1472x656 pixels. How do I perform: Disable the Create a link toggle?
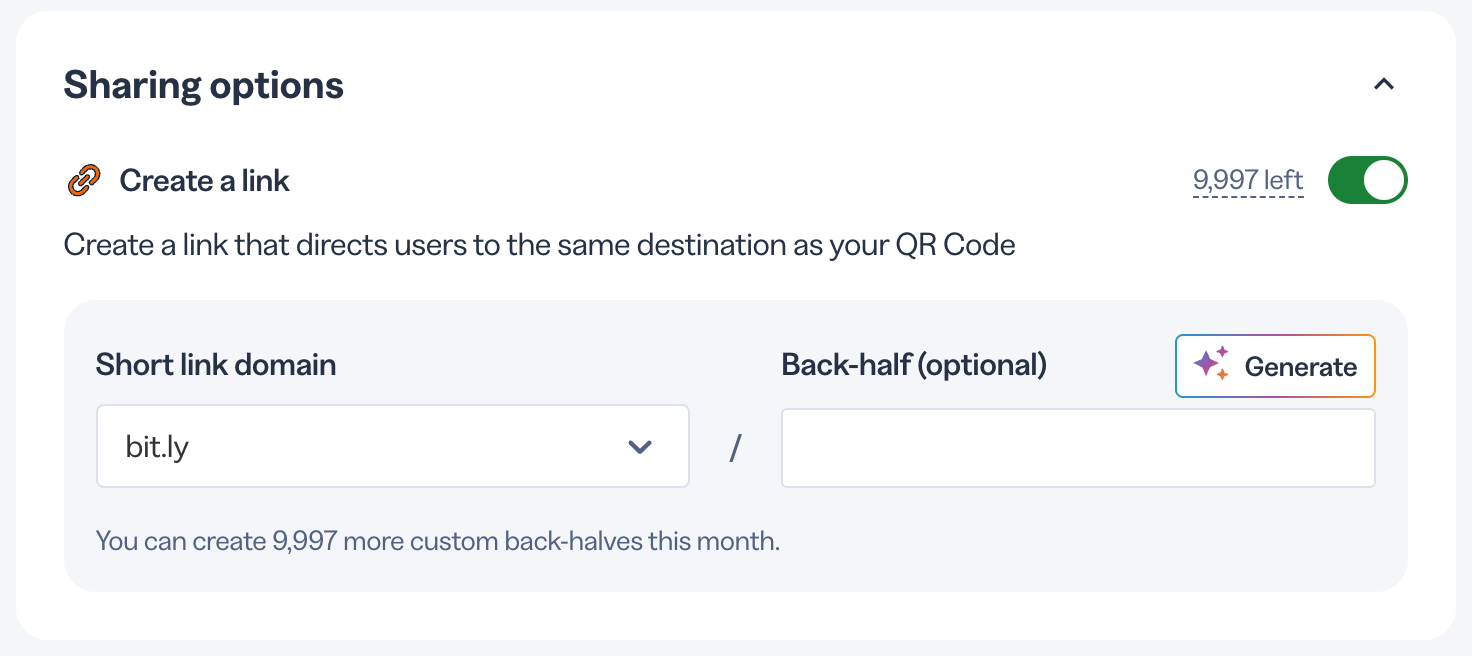tap(1367, 180)
